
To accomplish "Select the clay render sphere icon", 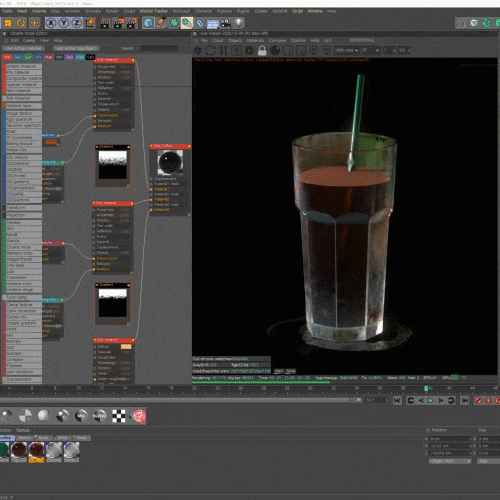I will (x=275, y=51).
